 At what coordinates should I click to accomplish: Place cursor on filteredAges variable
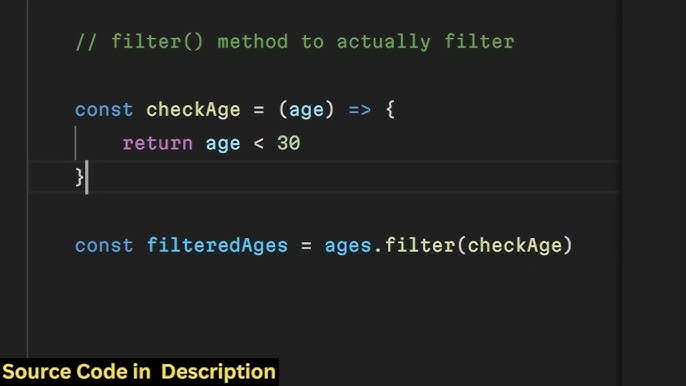[x=217, y=246]
